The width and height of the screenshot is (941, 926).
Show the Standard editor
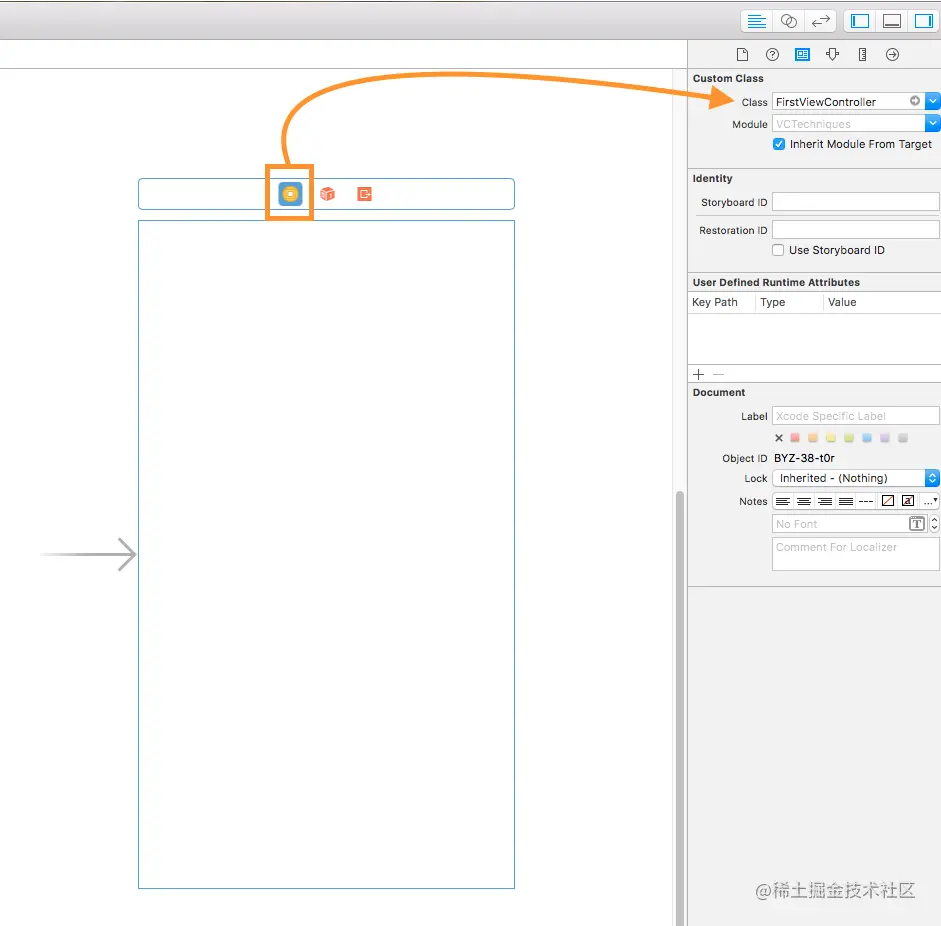point(756,22)
